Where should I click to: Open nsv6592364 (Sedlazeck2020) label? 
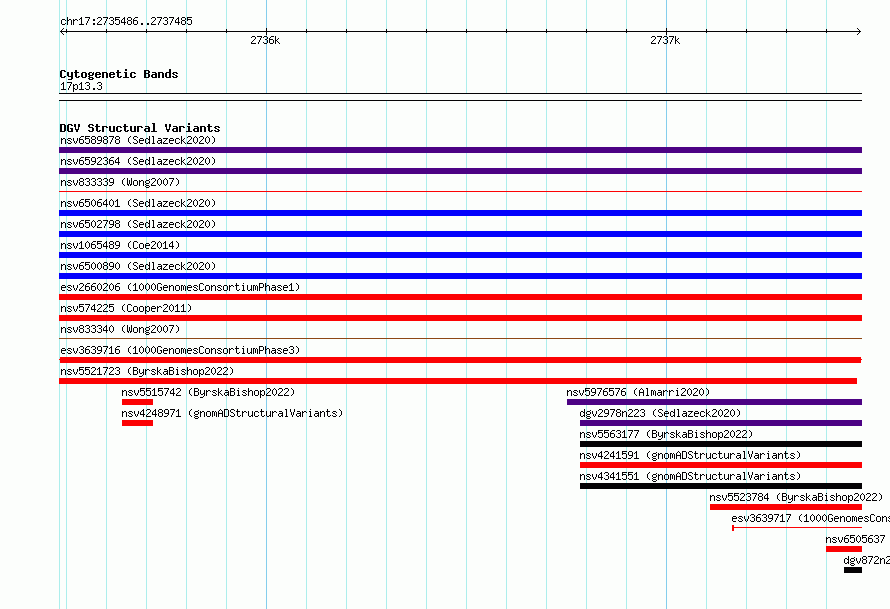138,161
